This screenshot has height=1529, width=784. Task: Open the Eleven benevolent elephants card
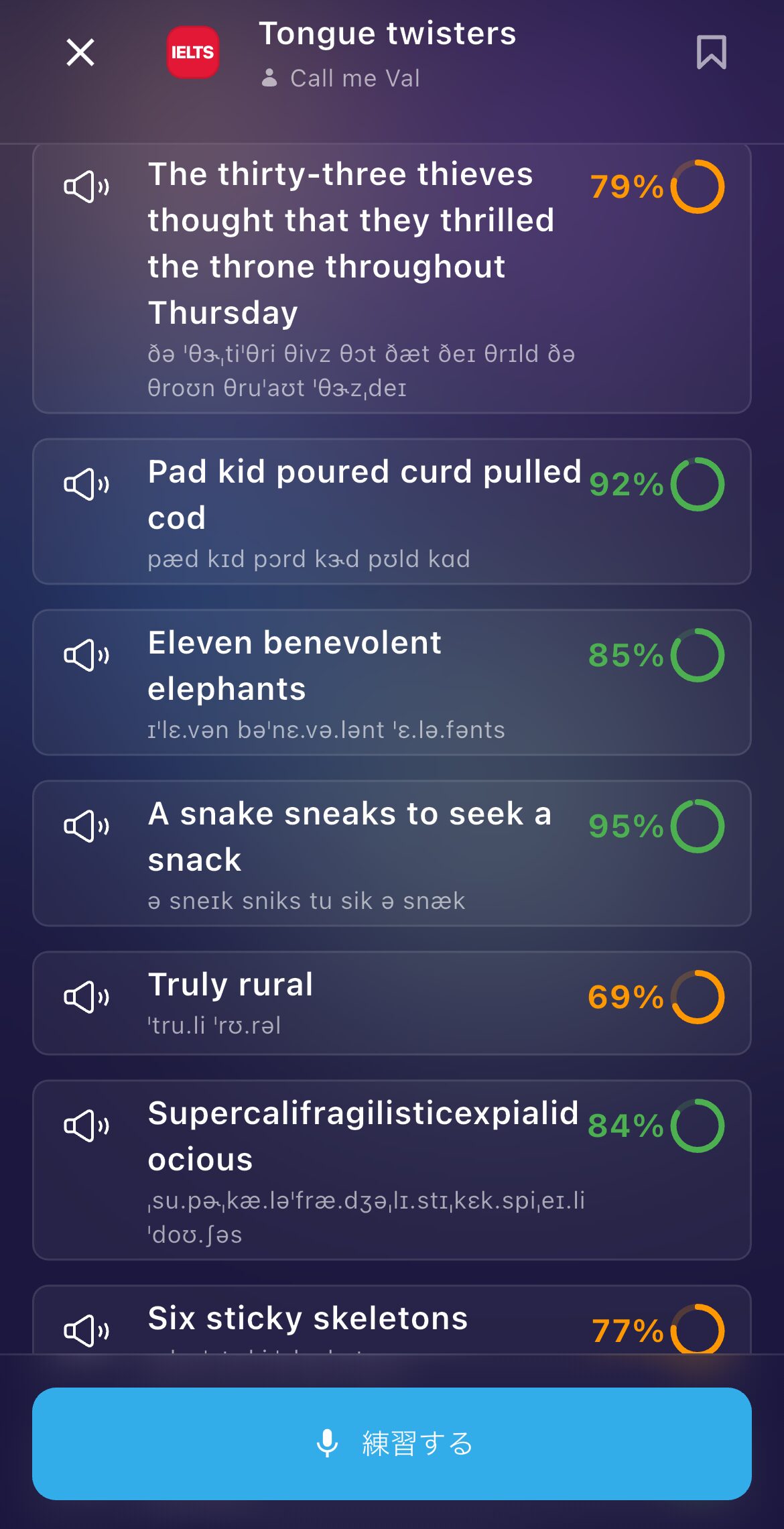392,682
